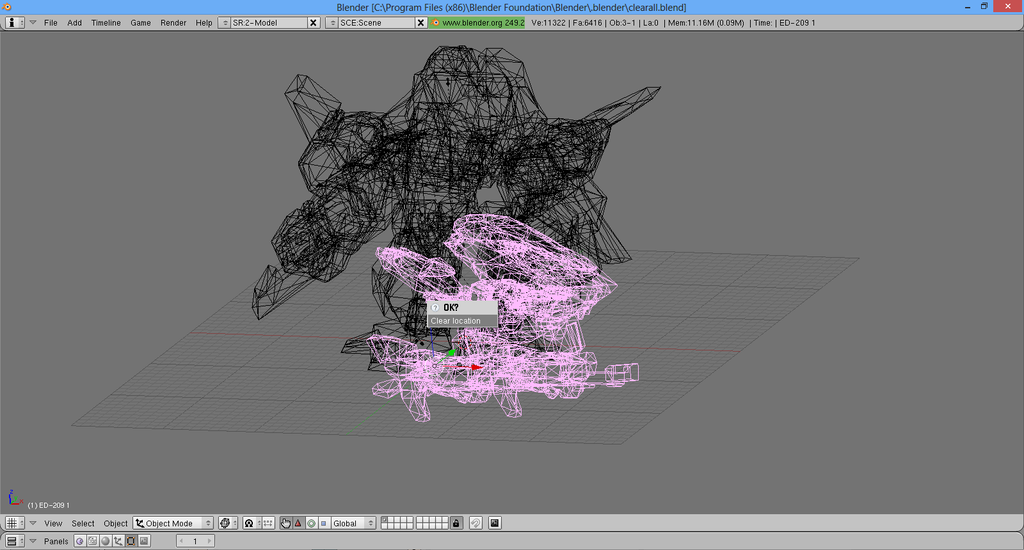The height and width of the screenshot is (550, 1024).
Task: Toggle move object centers only
Action: [x=268, y=523]
